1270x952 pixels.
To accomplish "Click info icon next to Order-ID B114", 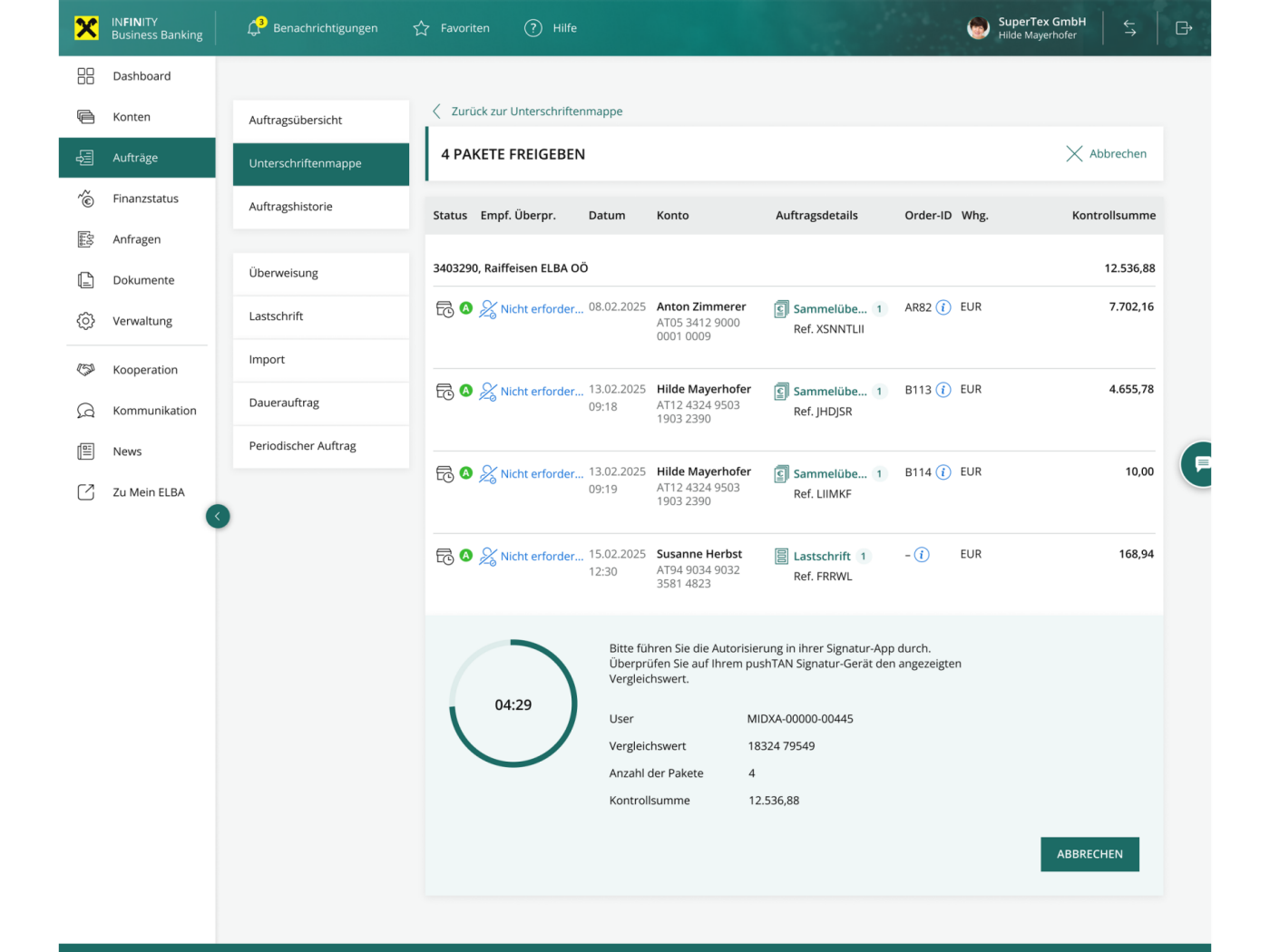I will [x=943, y=472].
